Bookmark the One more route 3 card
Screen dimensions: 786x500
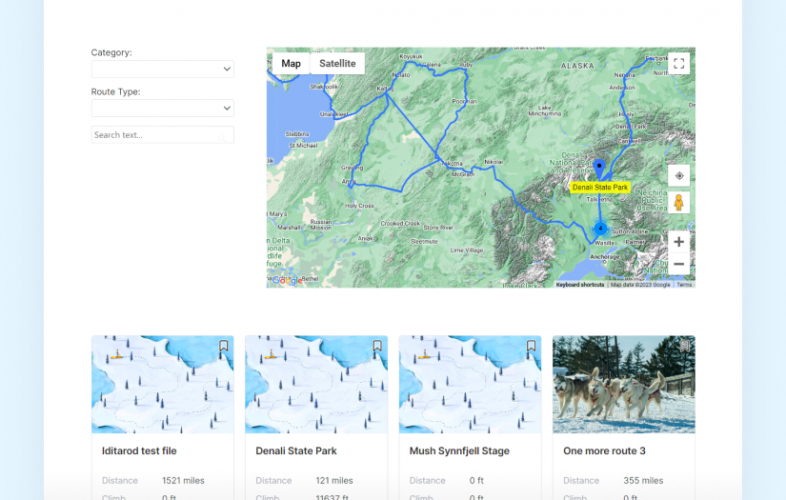click(x=685, y=346)
